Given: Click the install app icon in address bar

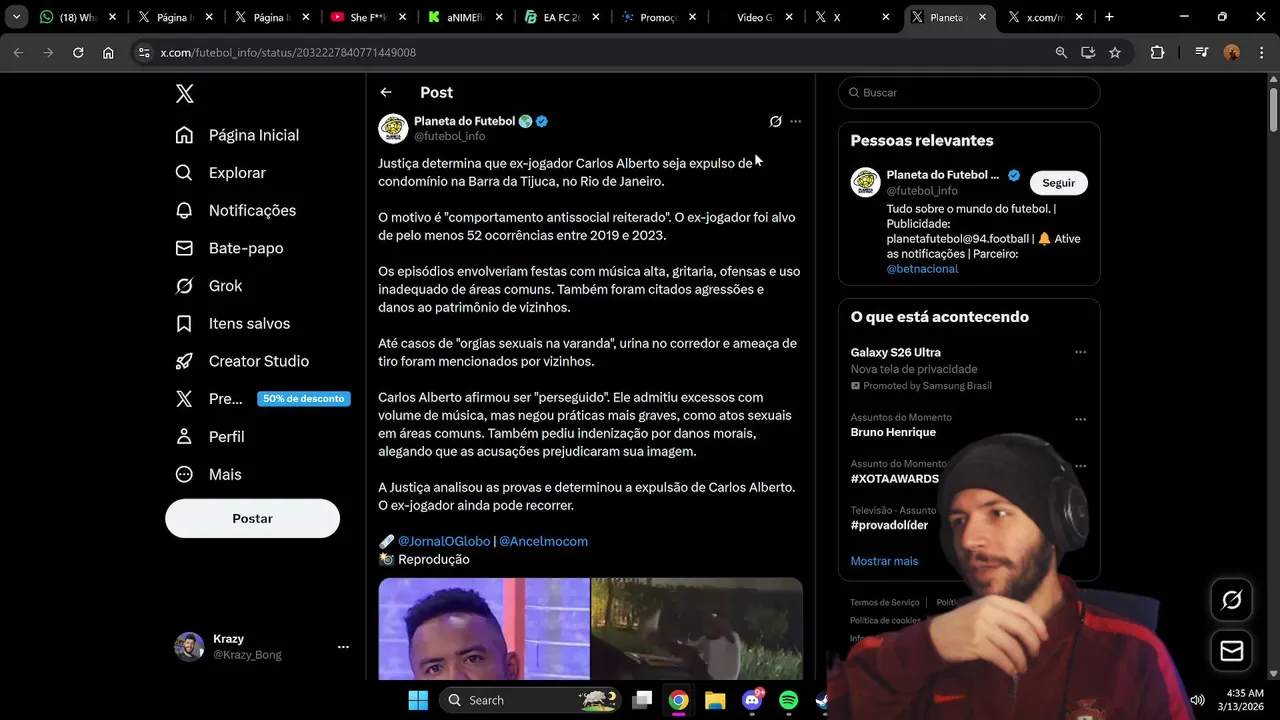Looking at the screenshot, I should coord(1088,52).
